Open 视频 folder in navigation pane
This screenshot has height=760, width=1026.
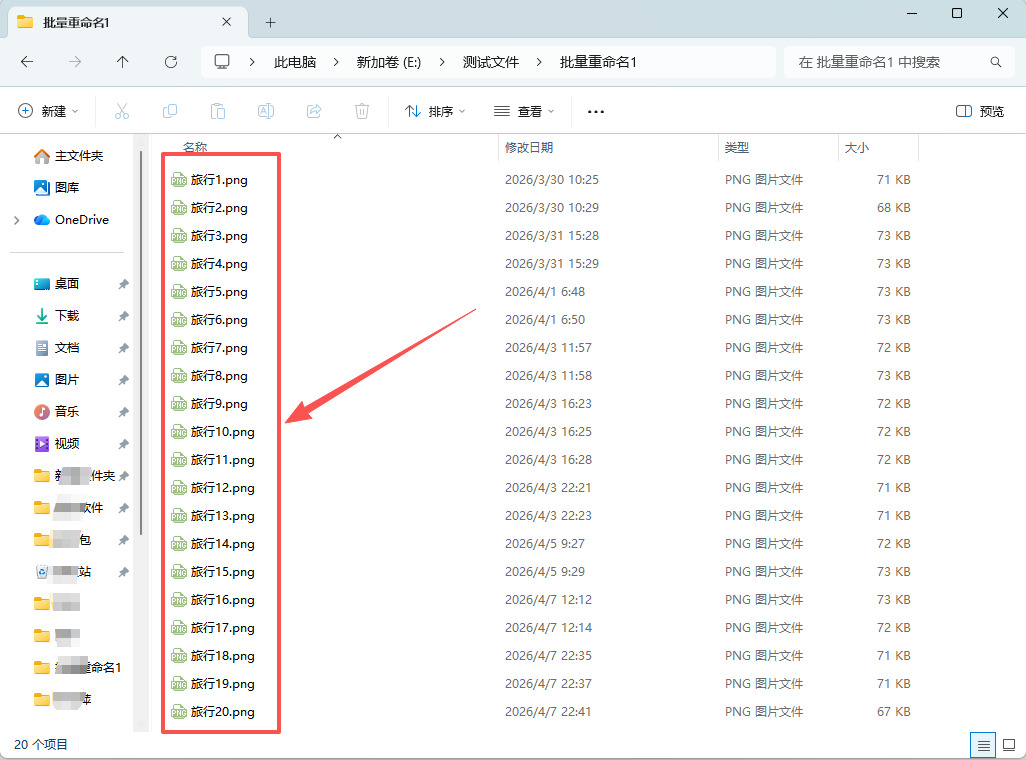(x=57, y=444)
